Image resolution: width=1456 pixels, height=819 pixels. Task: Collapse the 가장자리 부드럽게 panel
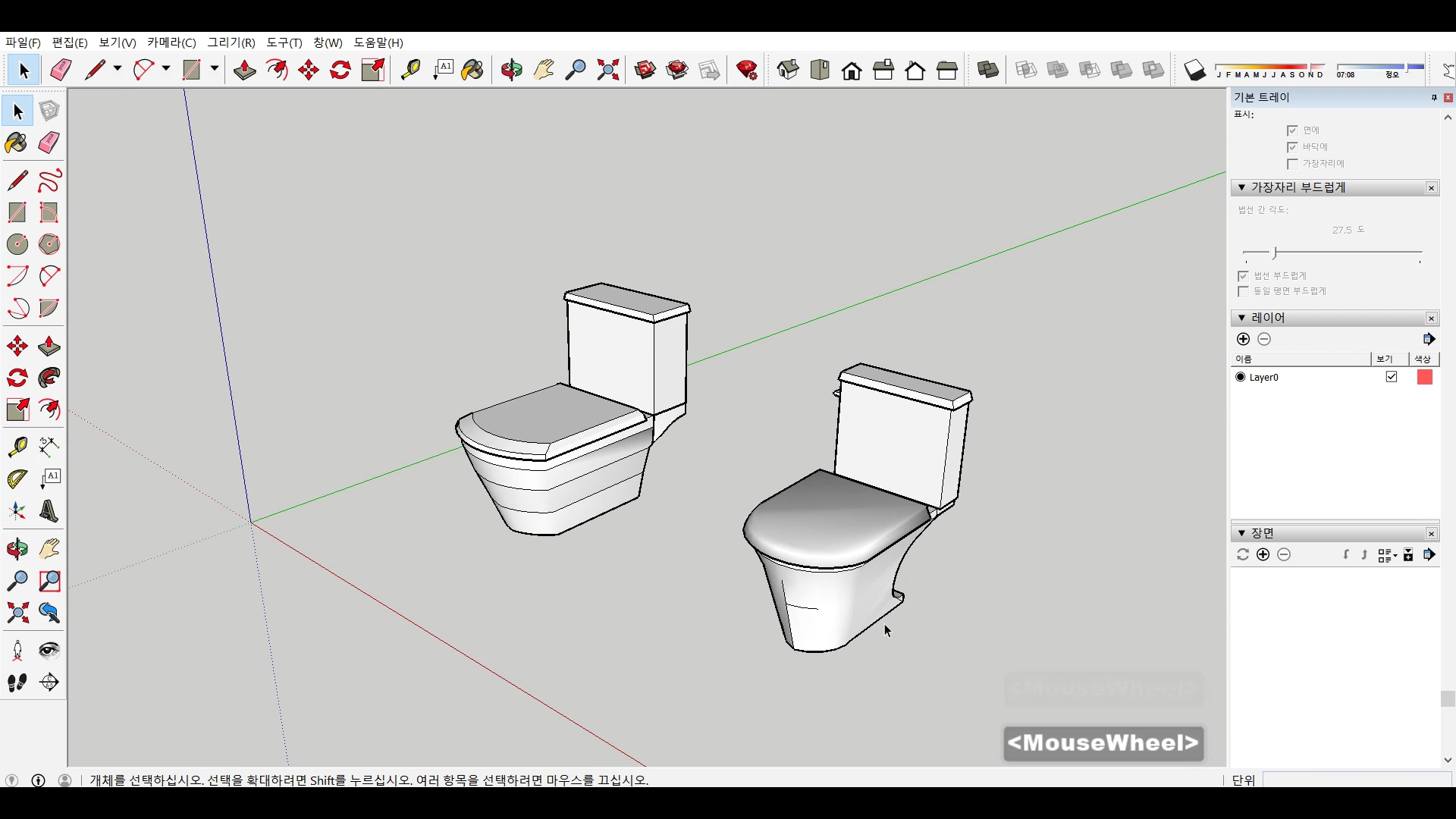click(x=1241, y=187)
